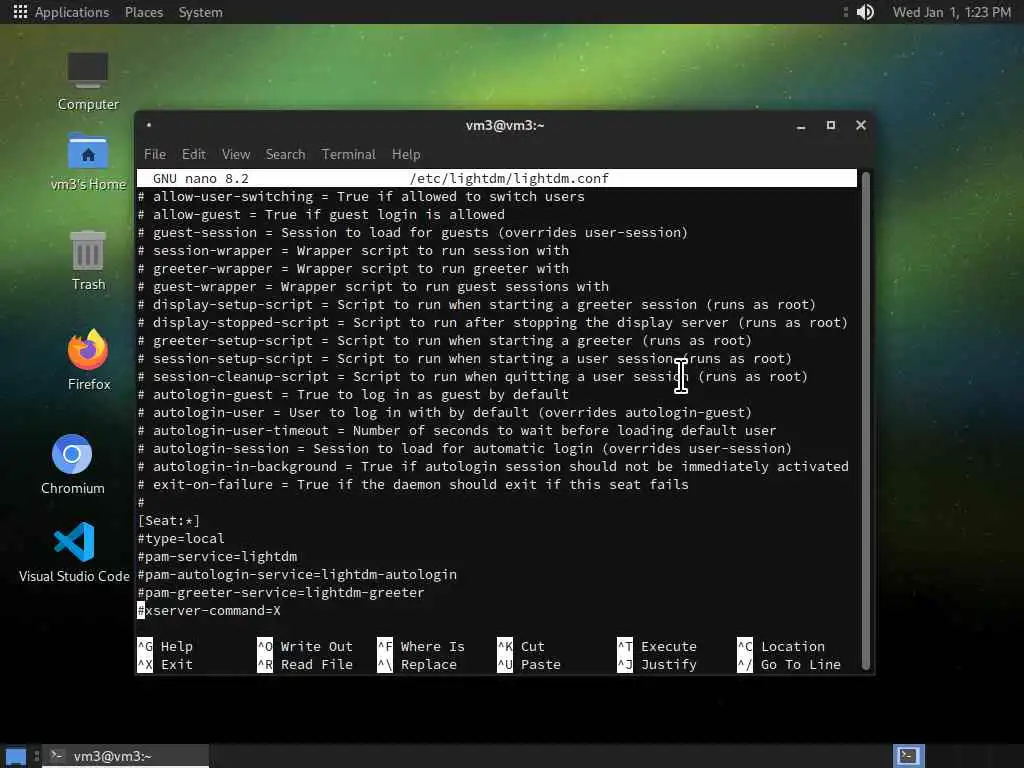
Task: Place cursor on #type=local line
Action: [x=181, y=539]
